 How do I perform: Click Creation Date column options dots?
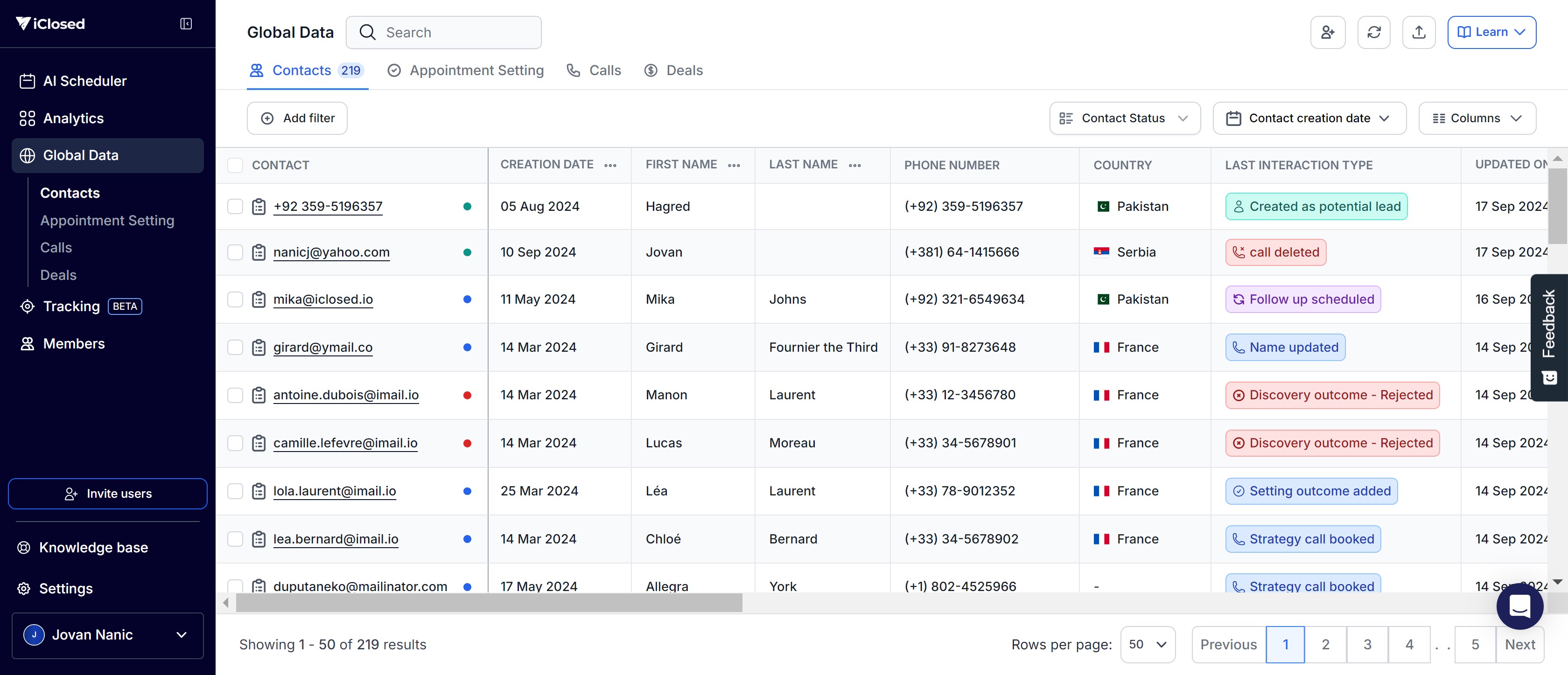(610, 166)
